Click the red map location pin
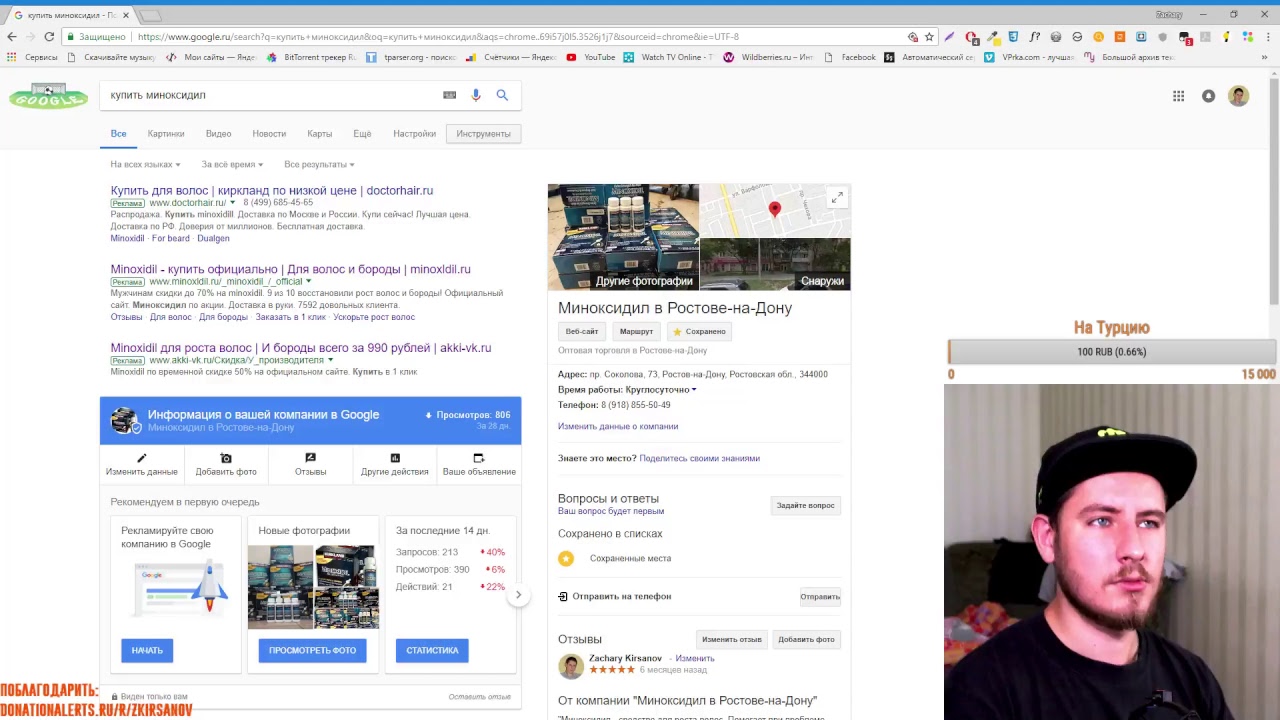The height and width of the screenshot is (720, 1280). point(774,209)
